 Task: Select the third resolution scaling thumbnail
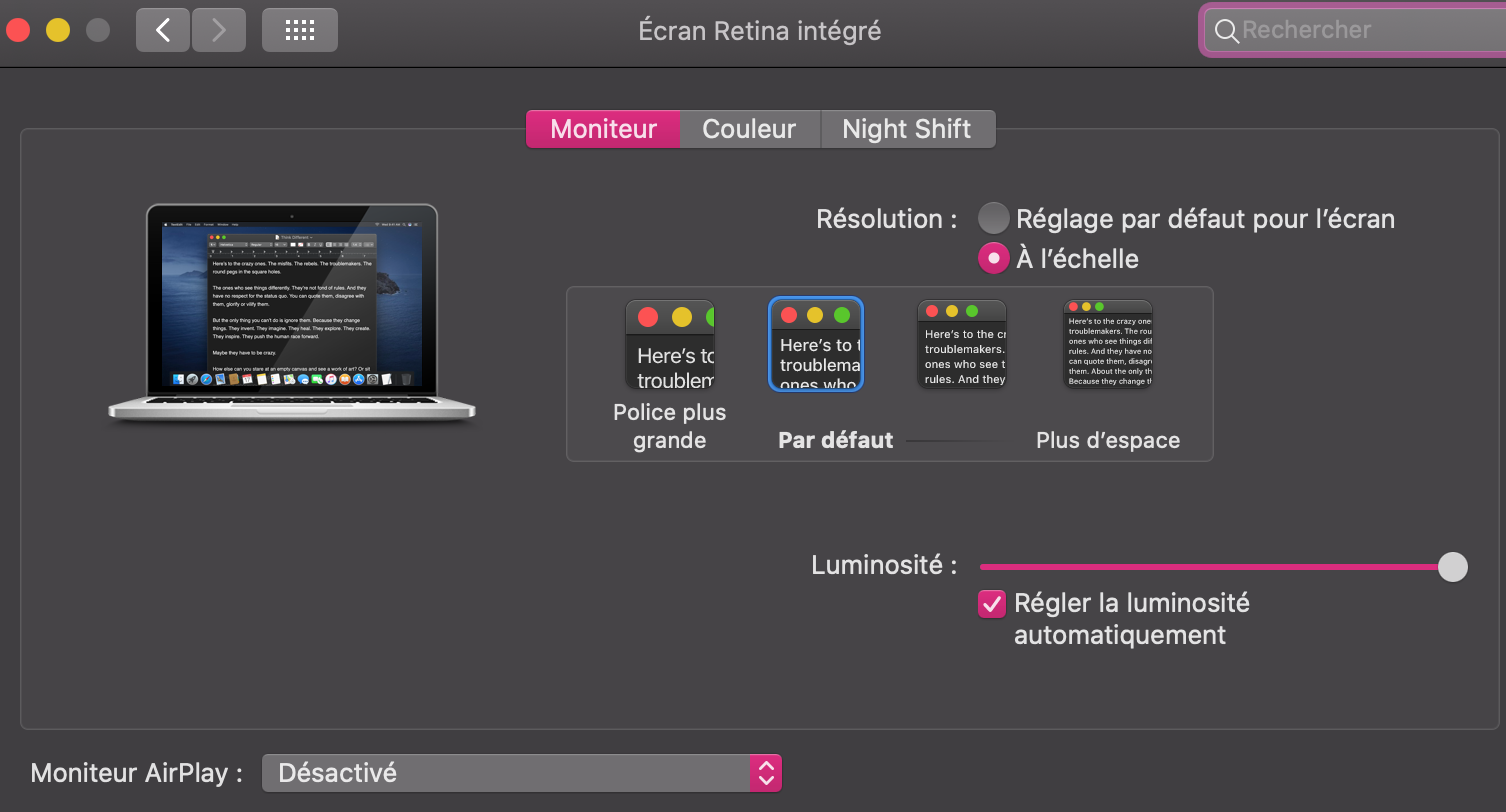[961, 345]
